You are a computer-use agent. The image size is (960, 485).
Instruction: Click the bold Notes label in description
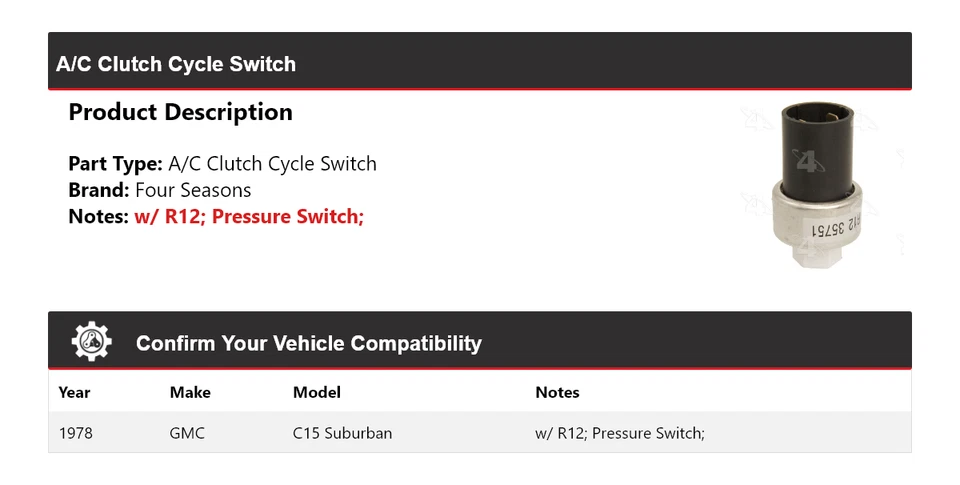click(x=99, y=216)
